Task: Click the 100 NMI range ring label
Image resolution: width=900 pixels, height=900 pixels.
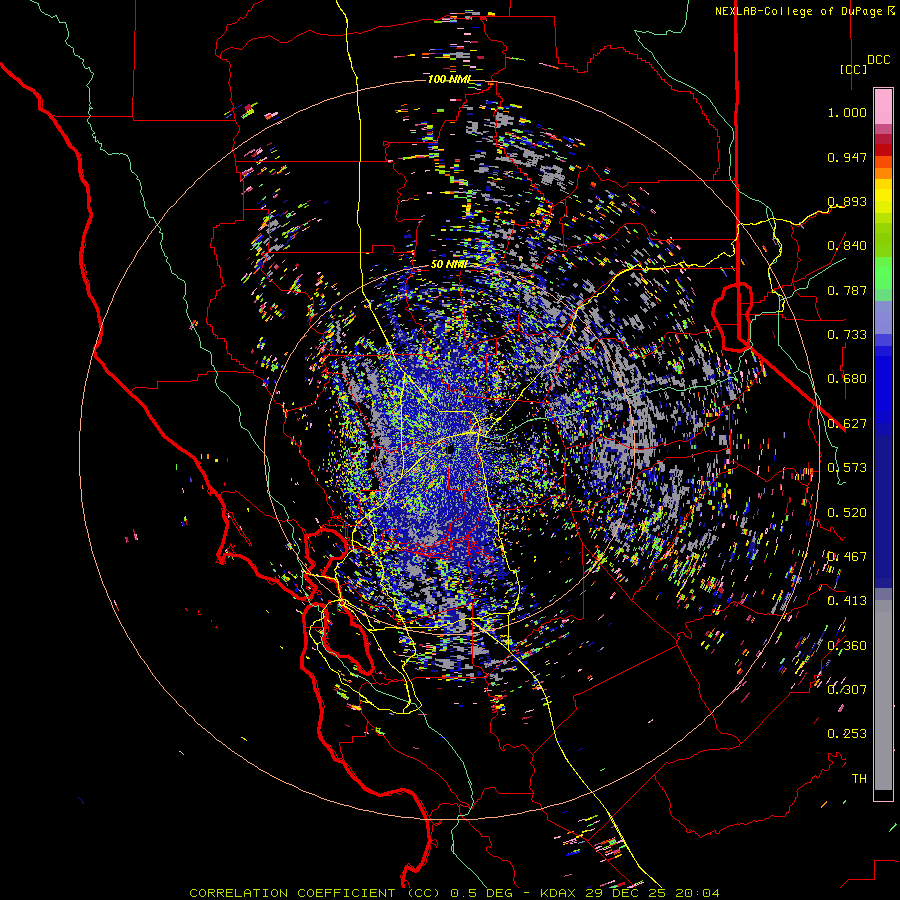Action: pos(449,79)
